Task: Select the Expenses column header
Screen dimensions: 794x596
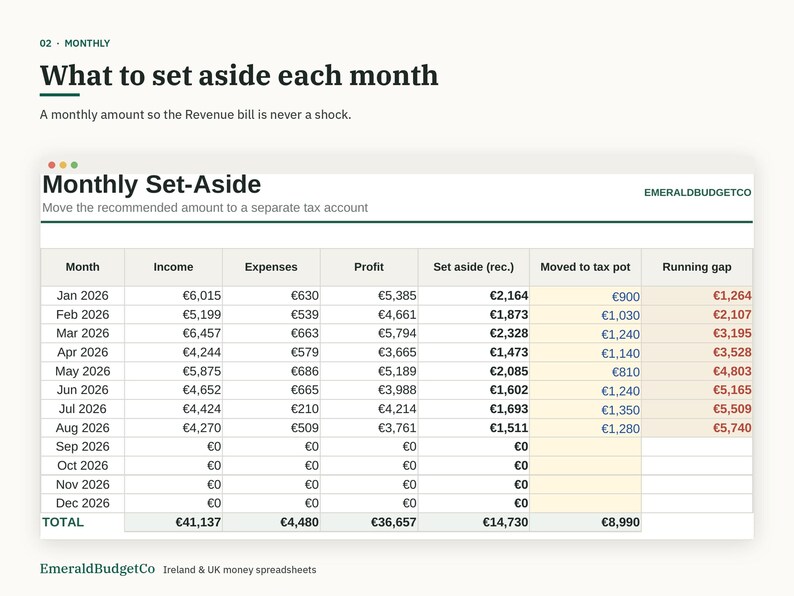Action: 271,267
